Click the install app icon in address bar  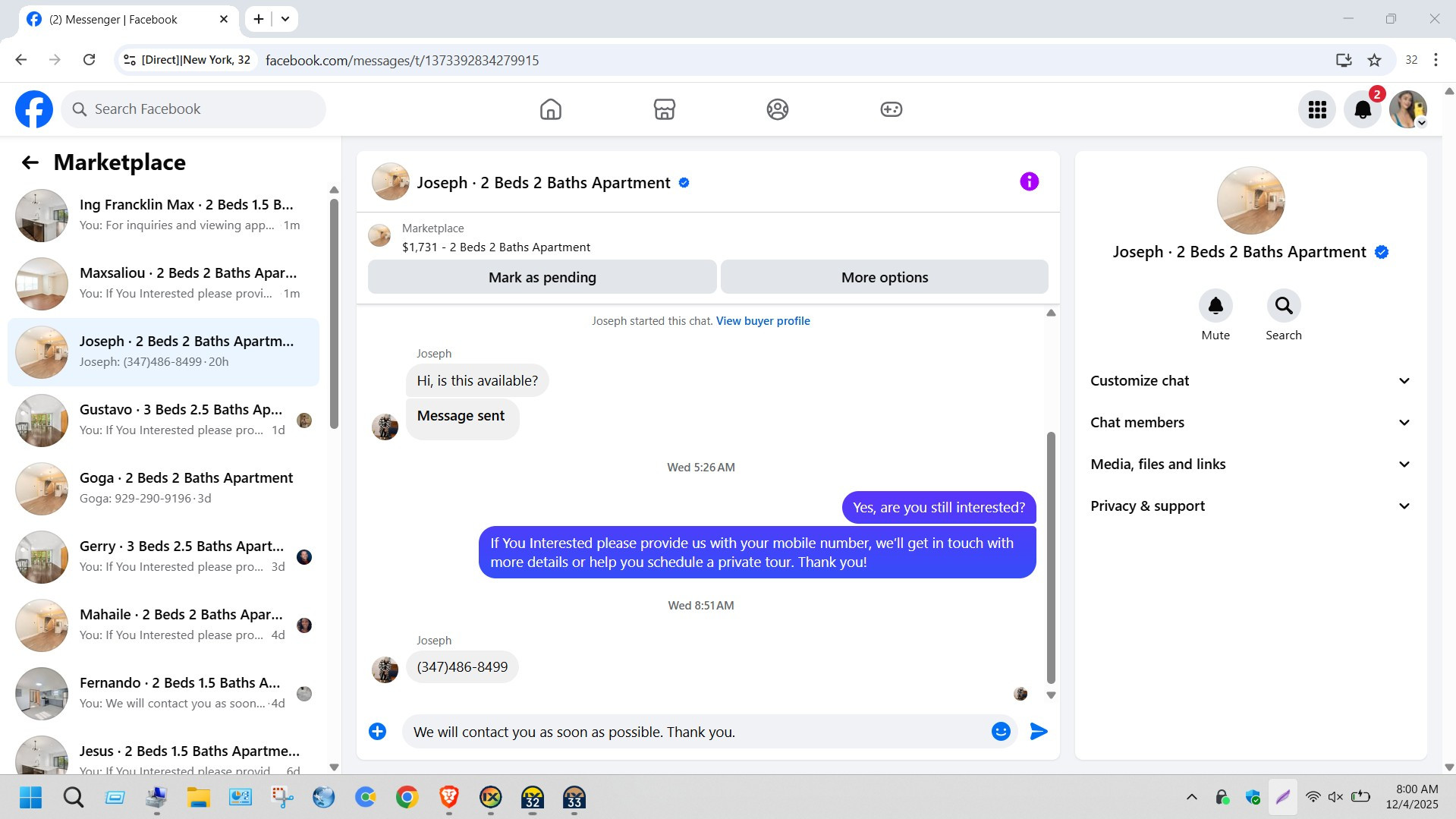pyautogui.click(x=1344, y=60)
